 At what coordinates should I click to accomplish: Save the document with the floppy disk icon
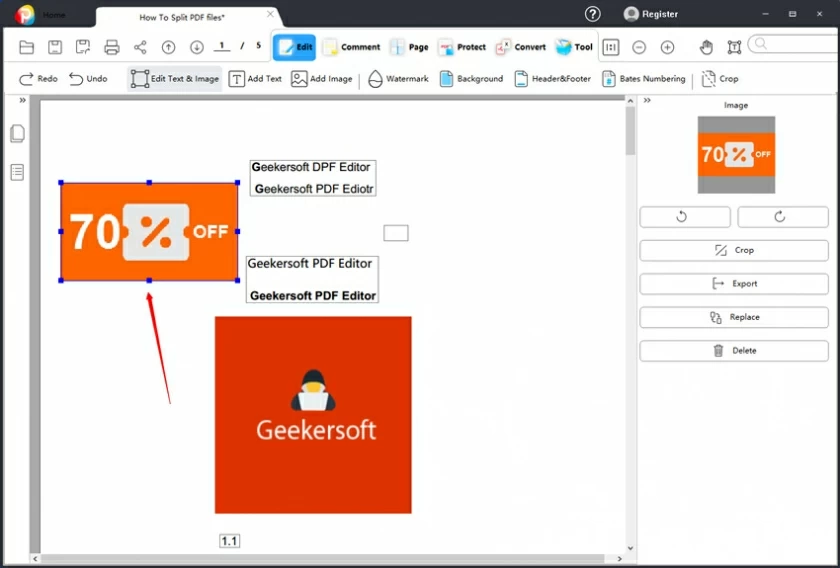tap(55, 47)
